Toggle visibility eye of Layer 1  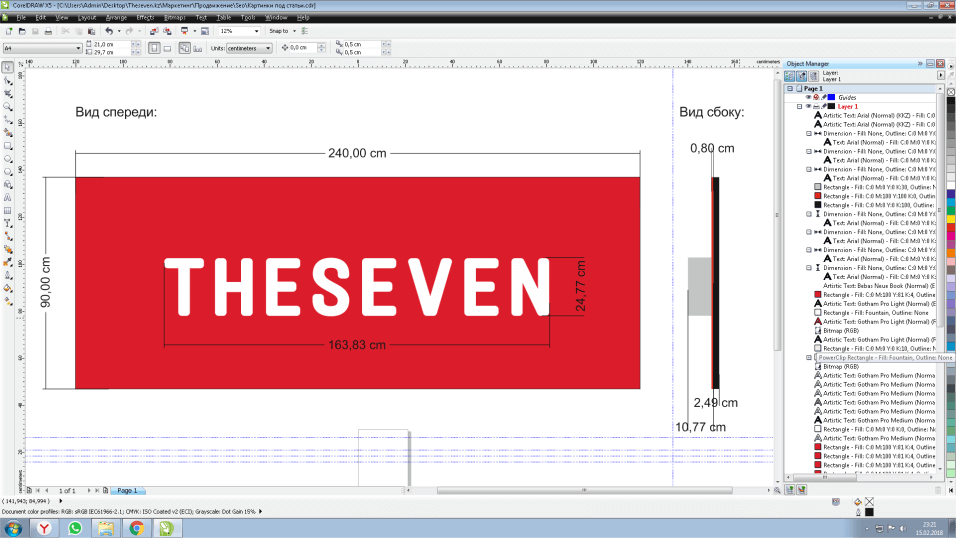[x=808, y=107]
